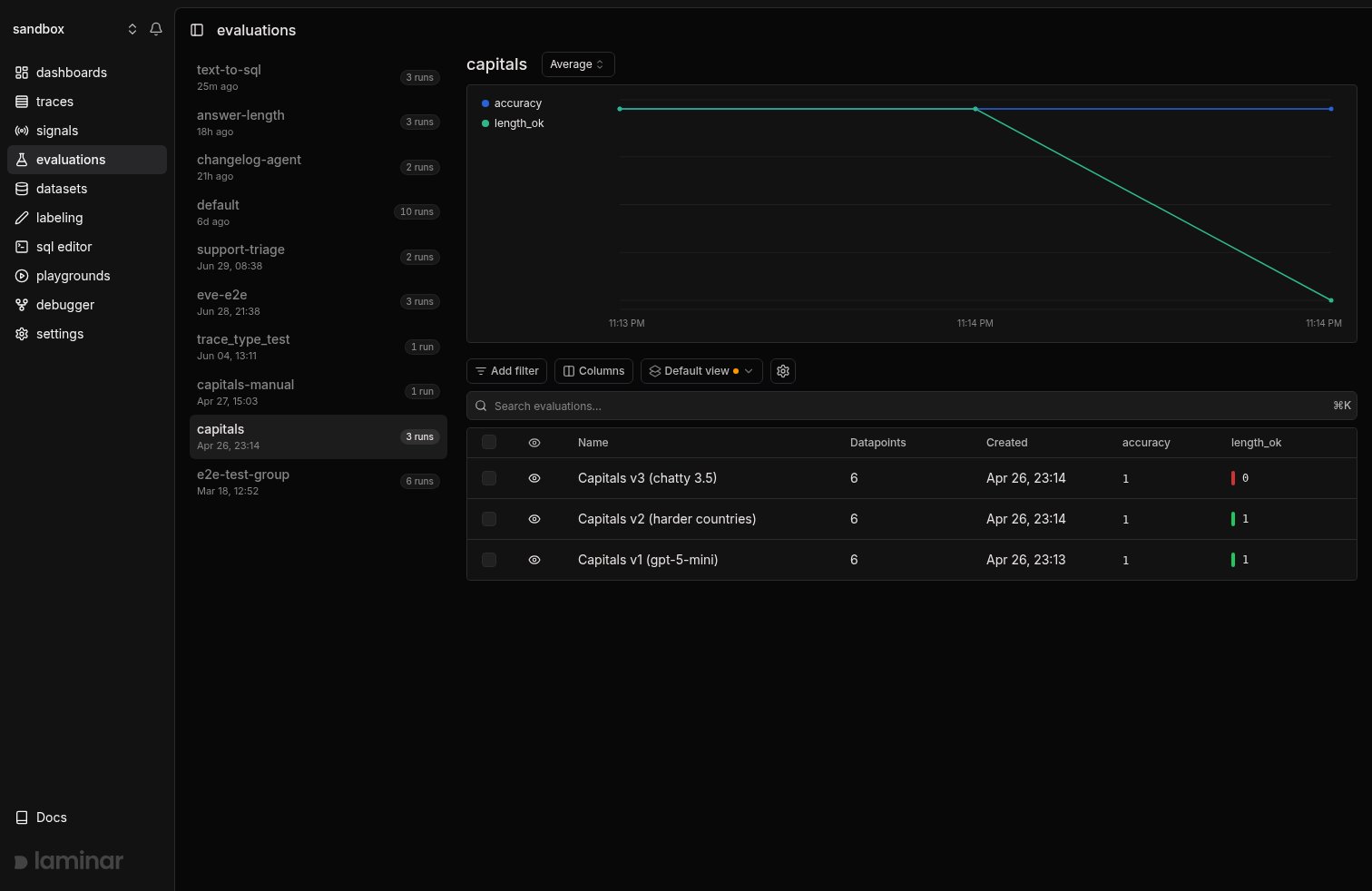
Task: Click the Add filter button
Action: 507,371
